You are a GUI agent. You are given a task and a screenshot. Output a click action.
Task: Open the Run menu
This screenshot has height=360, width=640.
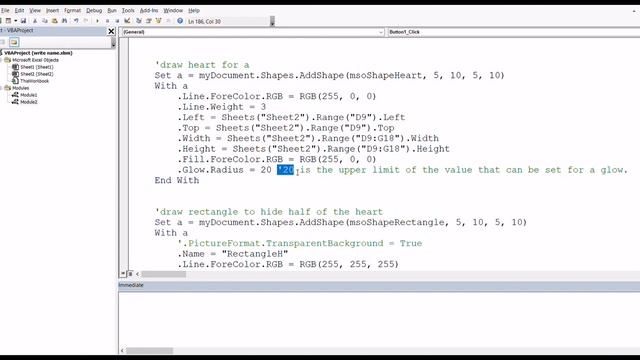pos(112,11)
